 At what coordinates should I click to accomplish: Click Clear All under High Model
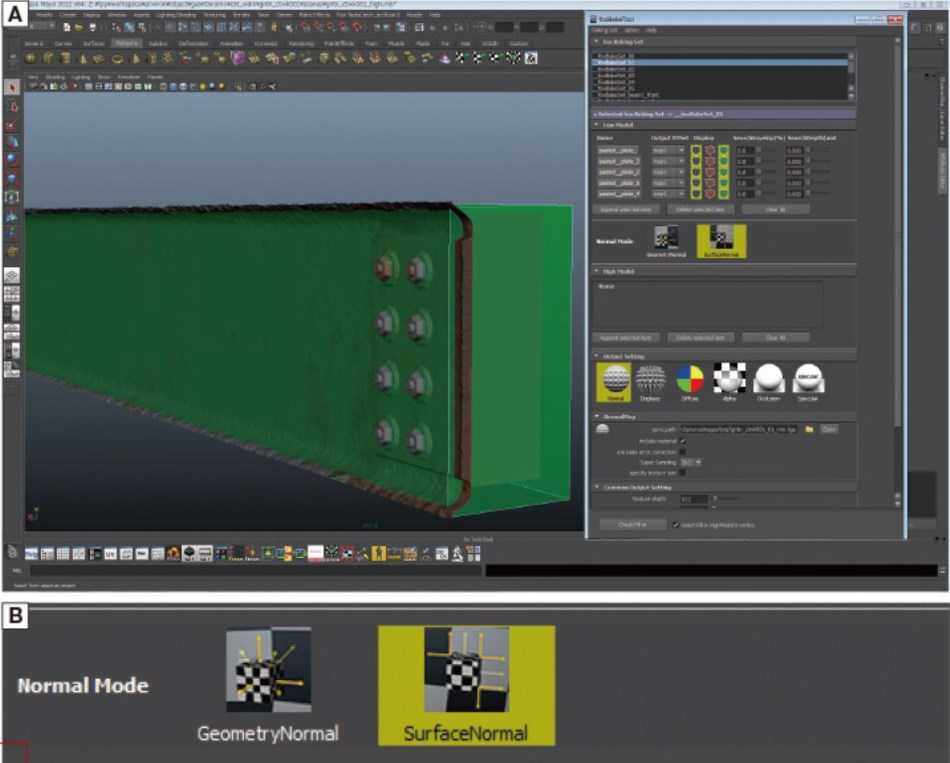[775, 338]
